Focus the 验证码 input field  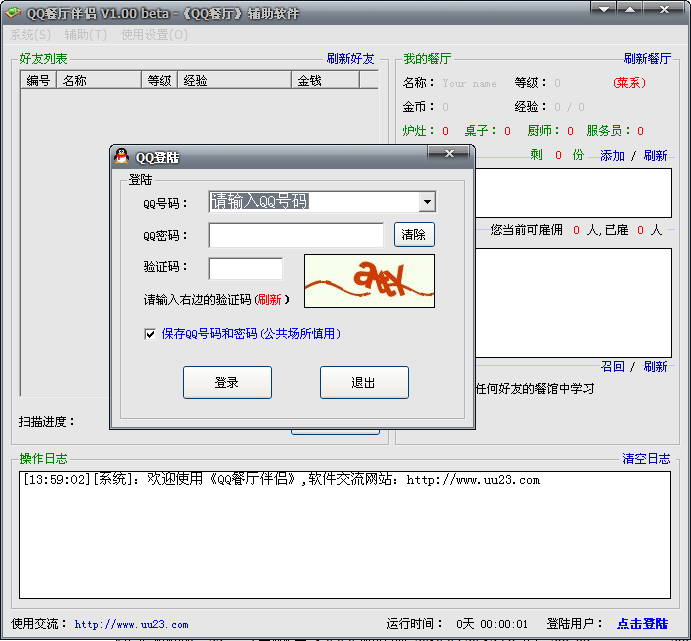tap(245, 268)
